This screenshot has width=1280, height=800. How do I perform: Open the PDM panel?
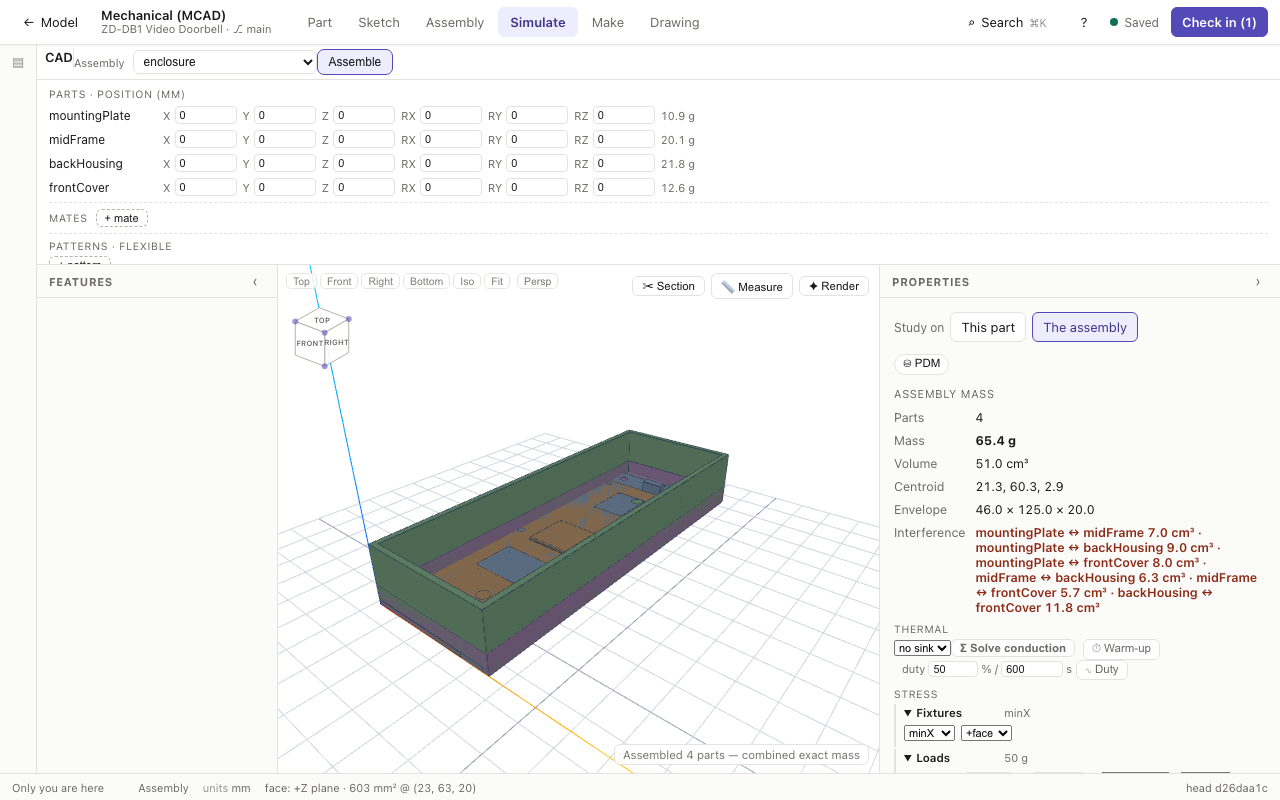pyautogui.click(x=921, y=363)
